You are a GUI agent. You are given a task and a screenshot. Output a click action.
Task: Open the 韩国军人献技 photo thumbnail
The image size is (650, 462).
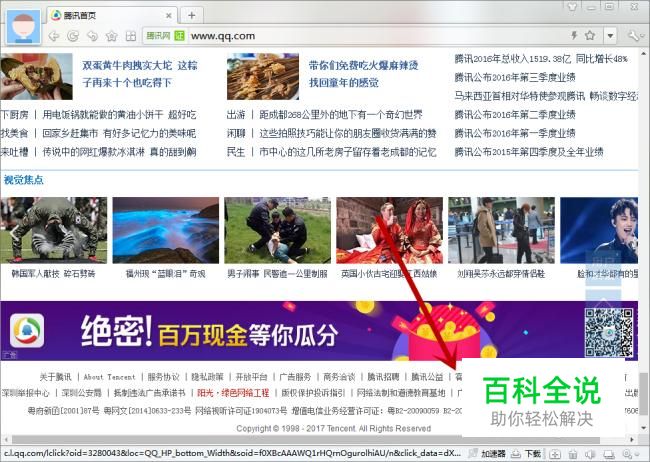53,230
